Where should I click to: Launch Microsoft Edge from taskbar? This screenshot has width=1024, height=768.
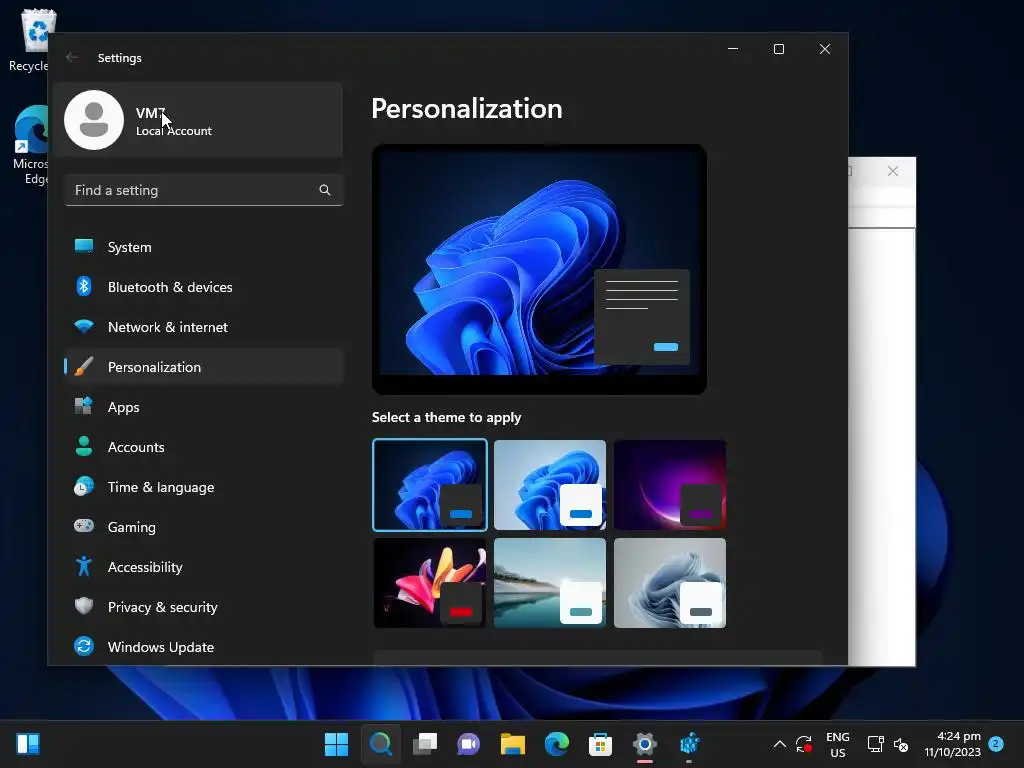(x=556, y=744)
